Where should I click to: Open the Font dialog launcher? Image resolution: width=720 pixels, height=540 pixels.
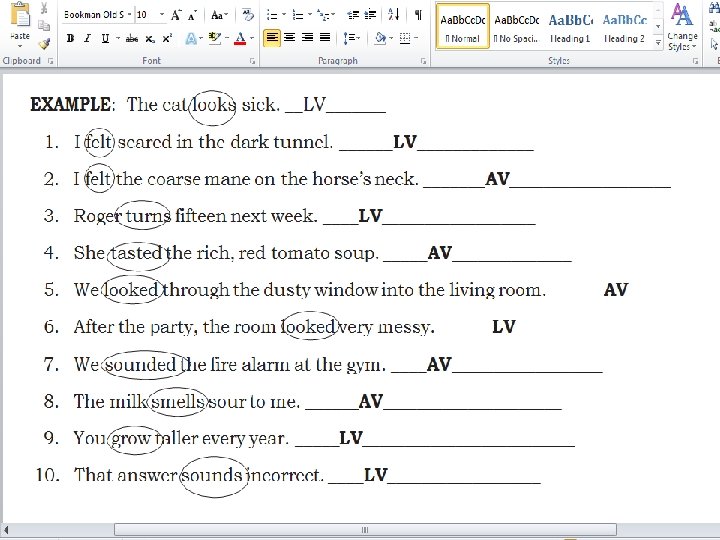pyautogui.click(x=252, y=61)
